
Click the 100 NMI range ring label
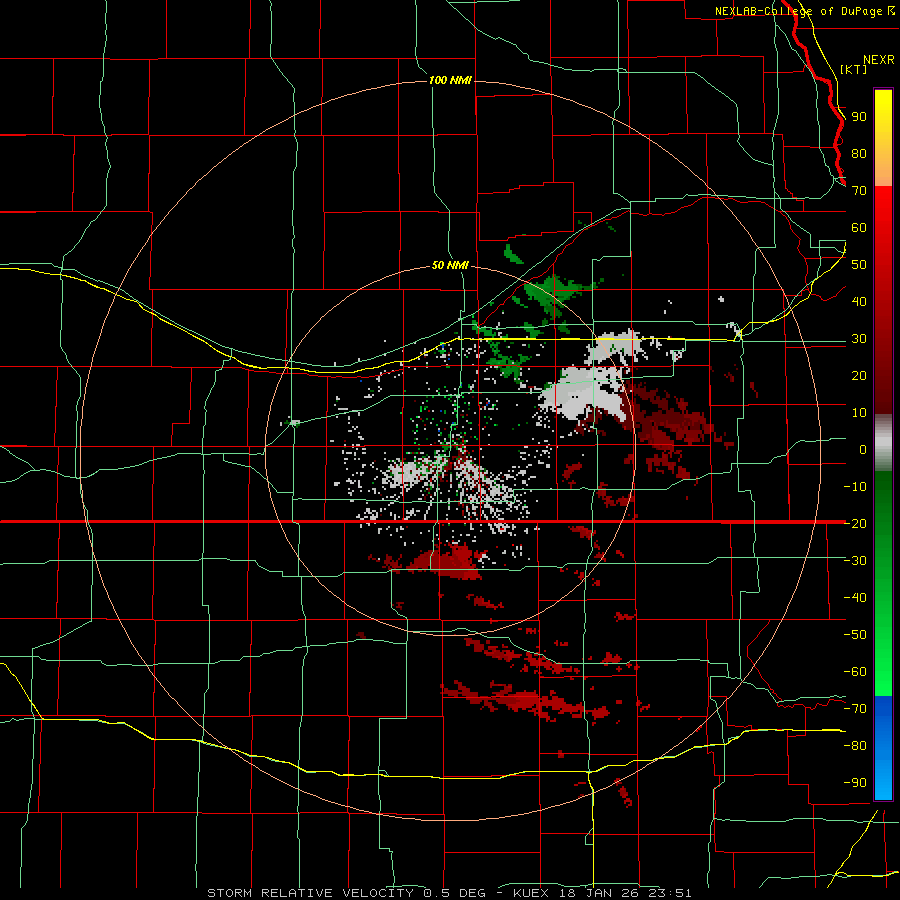pyautogui.click(x=450, y=80)
